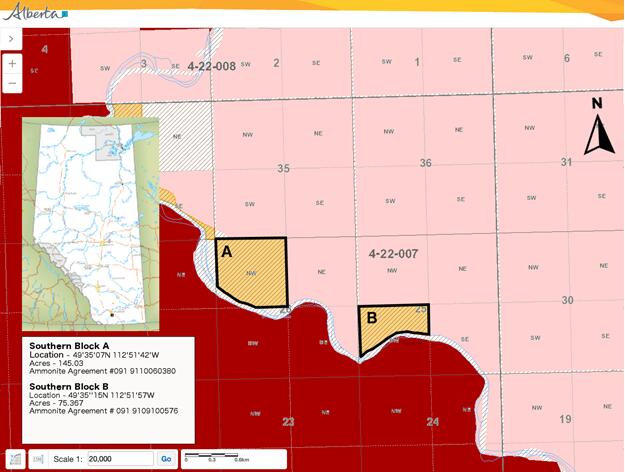
Task: Focus the Scale 1: input field
Action: click(119, 458)
